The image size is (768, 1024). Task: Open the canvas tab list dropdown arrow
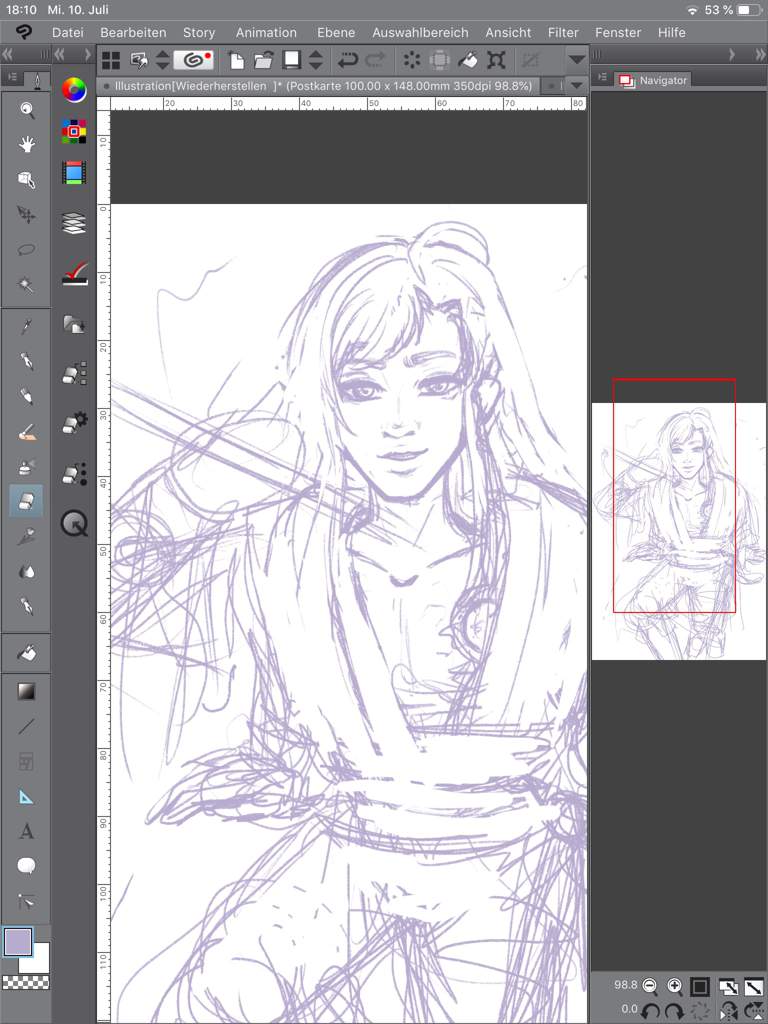(x=576, y=86)
